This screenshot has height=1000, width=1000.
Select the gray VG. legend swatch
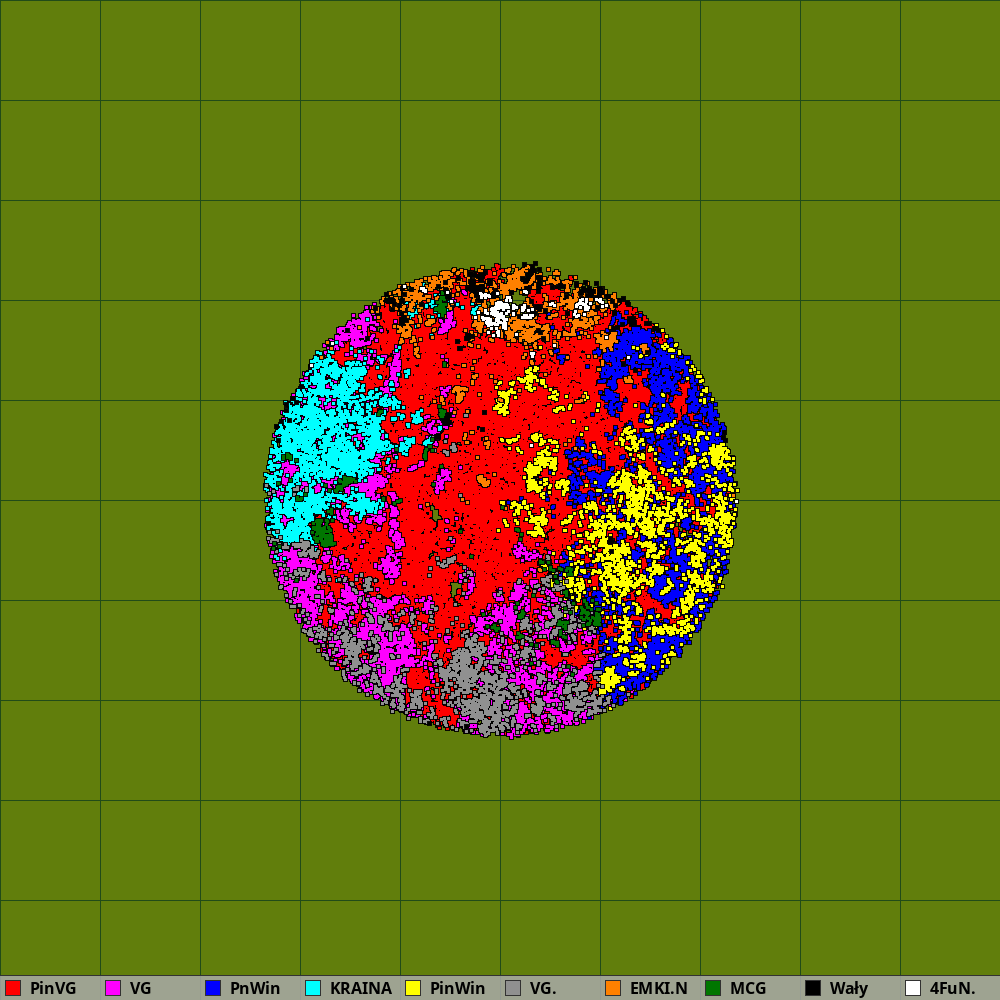[x=513, y=988]
